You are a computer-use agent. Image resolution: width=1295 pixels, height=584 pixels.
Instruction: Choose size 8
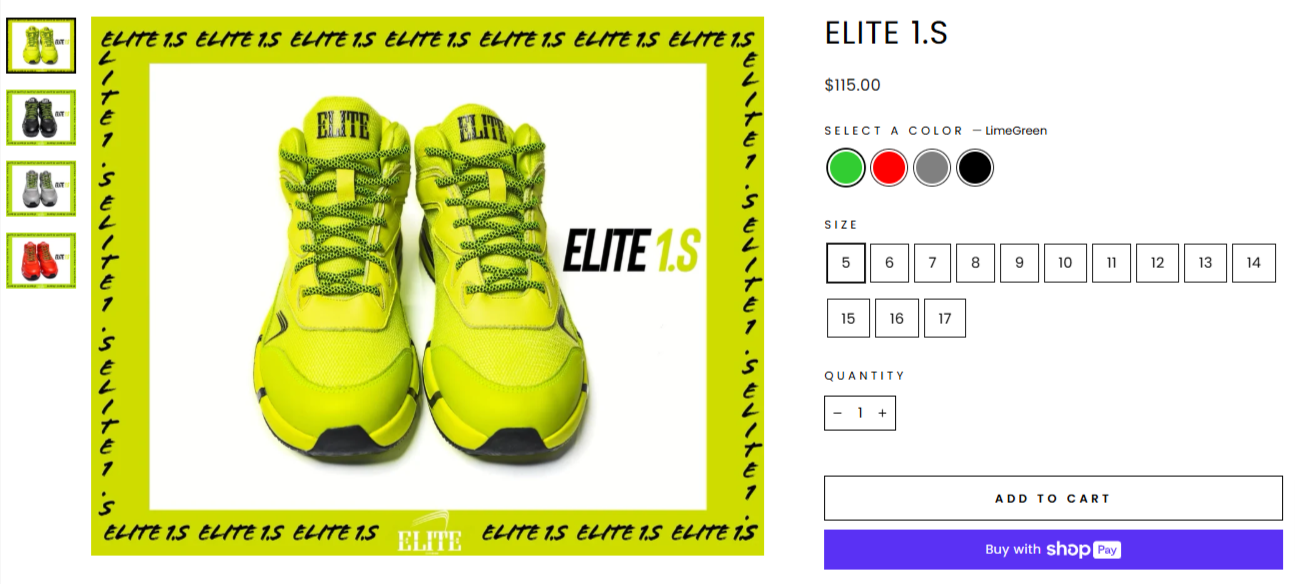point(975,263)
